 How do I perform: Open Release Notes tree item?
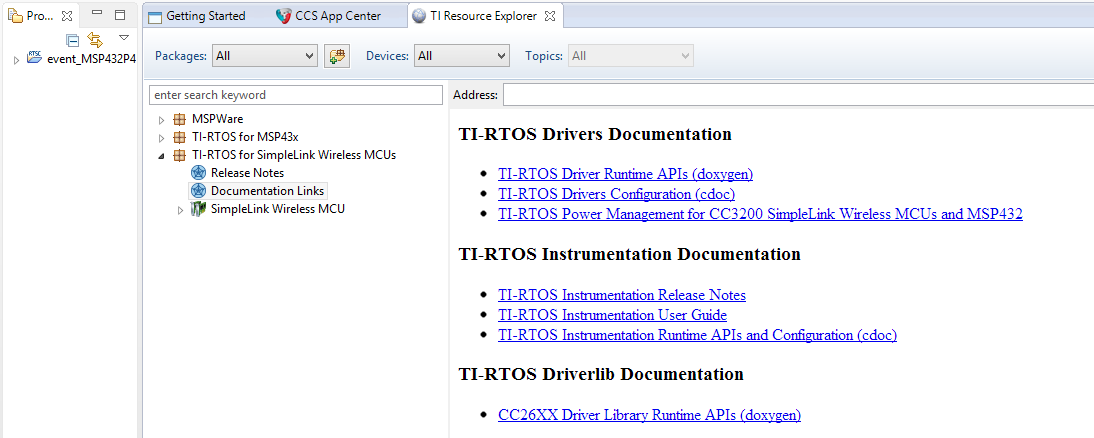click(x=248, y=172)
